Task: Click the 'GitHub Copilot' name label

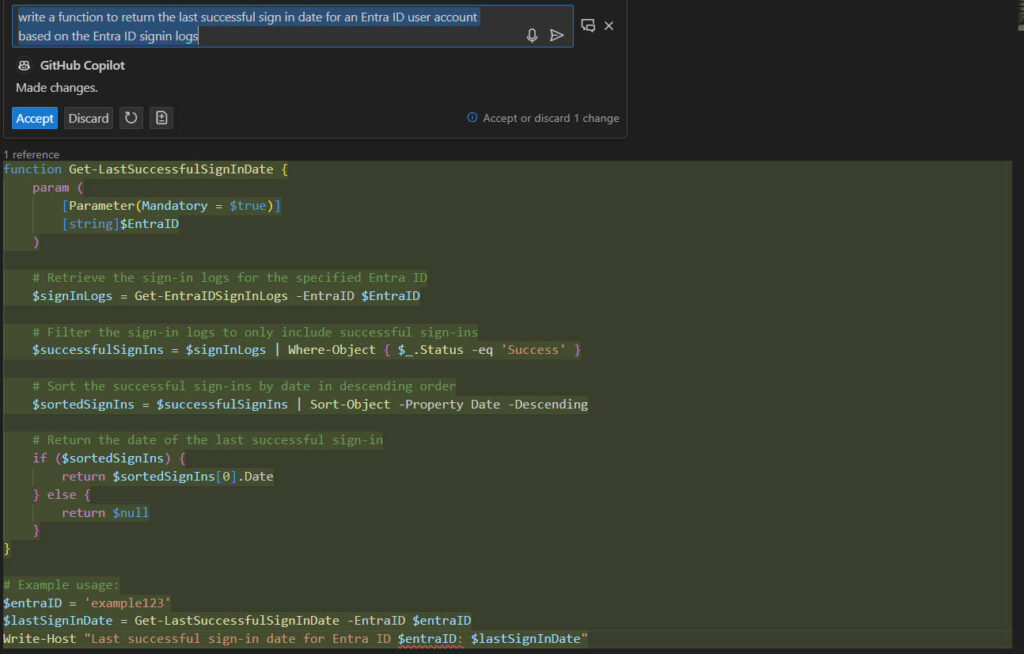Action: point(82,65)
